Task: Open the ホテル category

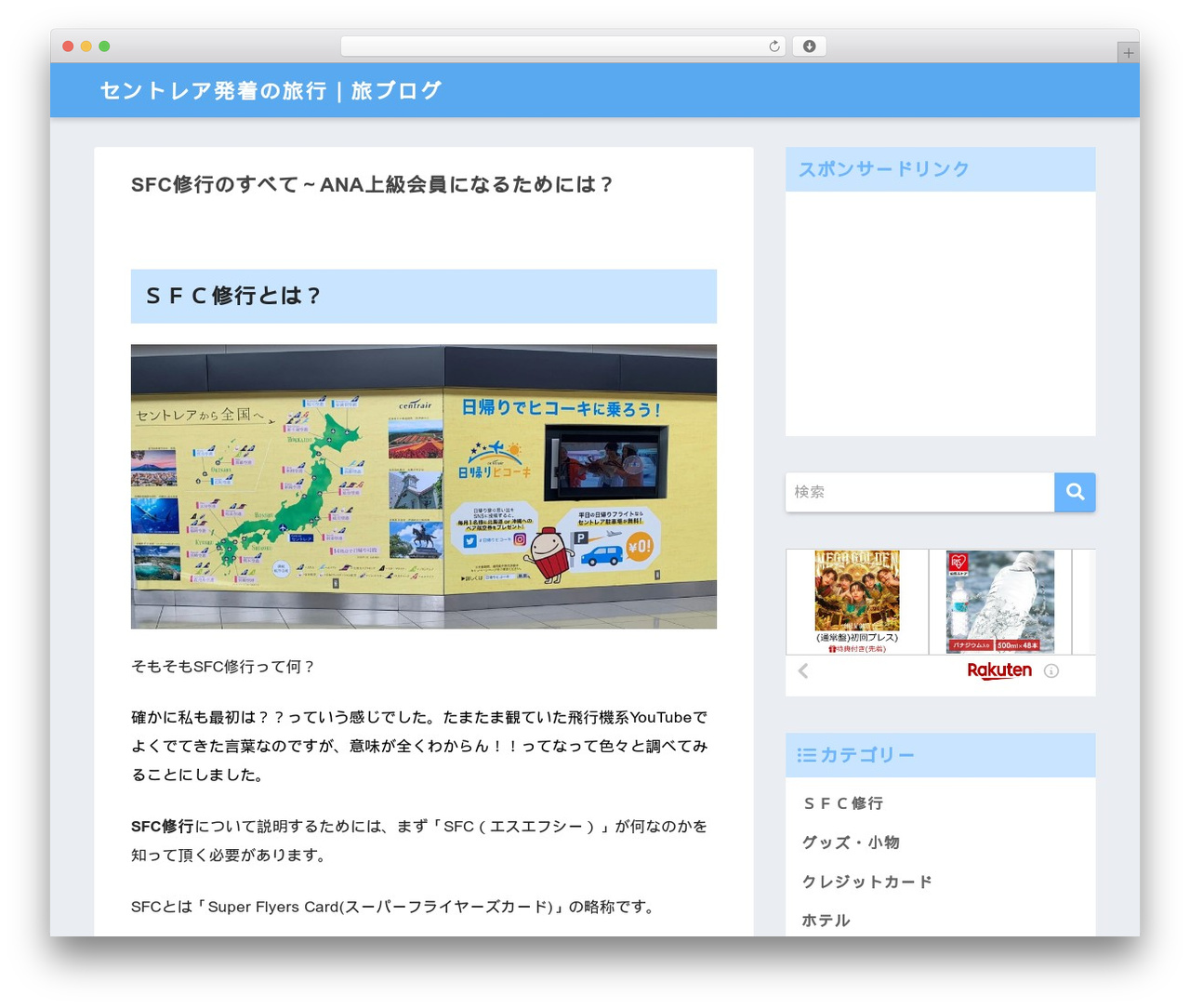Action: click(x=826, y=921)
